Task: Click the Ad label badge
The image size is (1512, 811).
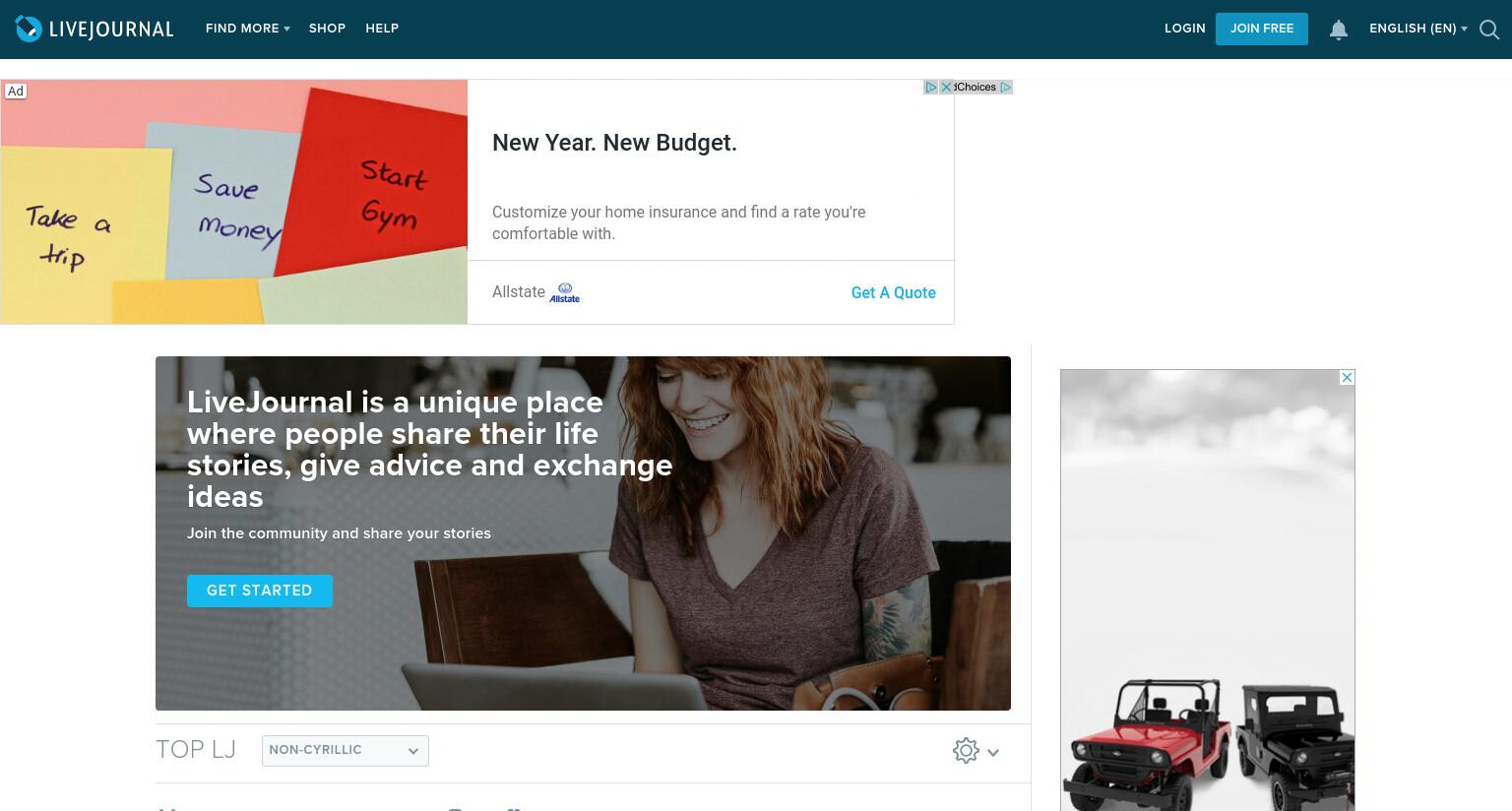Action: pos(16,92)
